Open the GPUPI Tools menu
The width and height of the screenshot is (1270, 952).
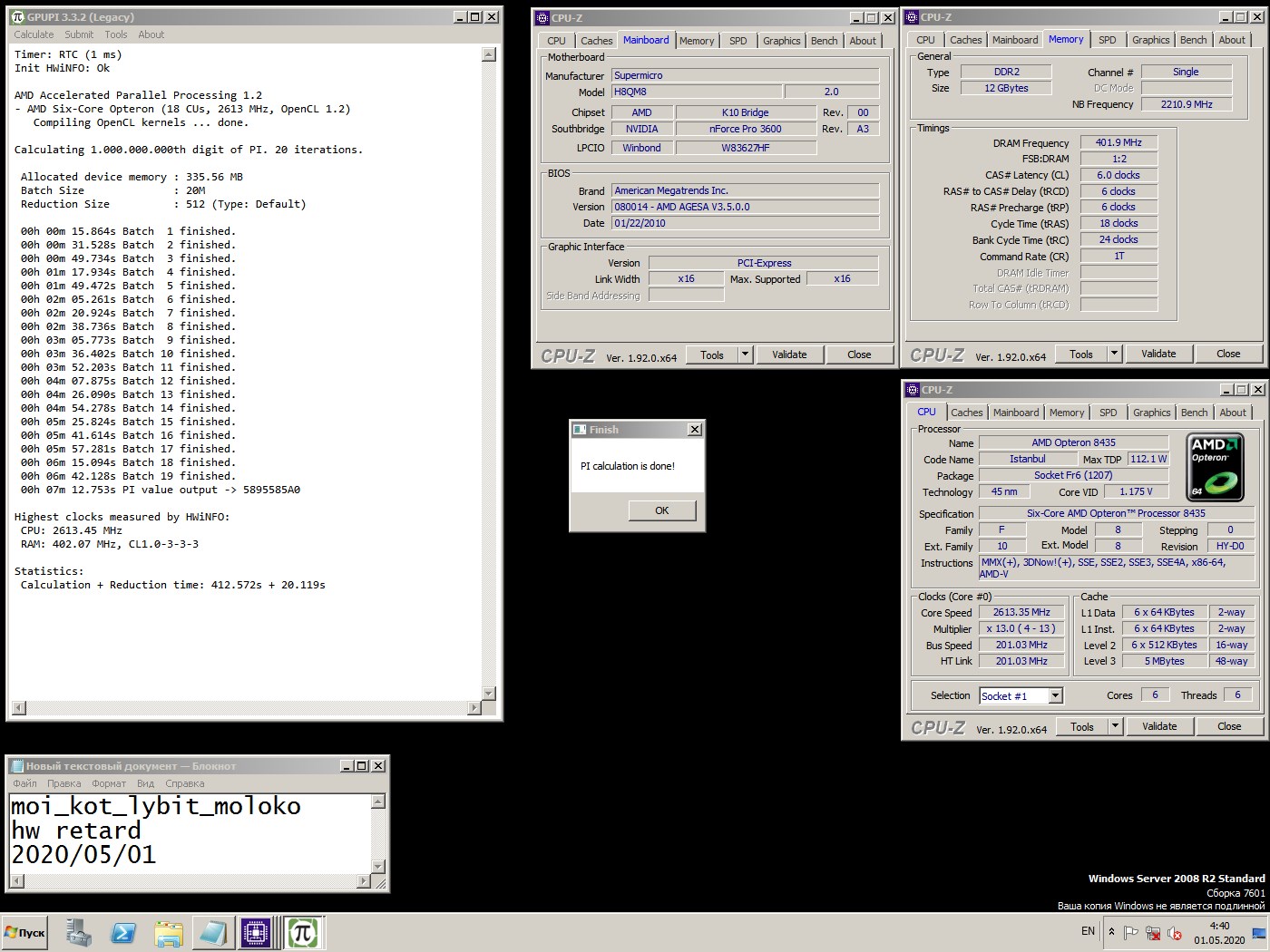pos(116,34)
